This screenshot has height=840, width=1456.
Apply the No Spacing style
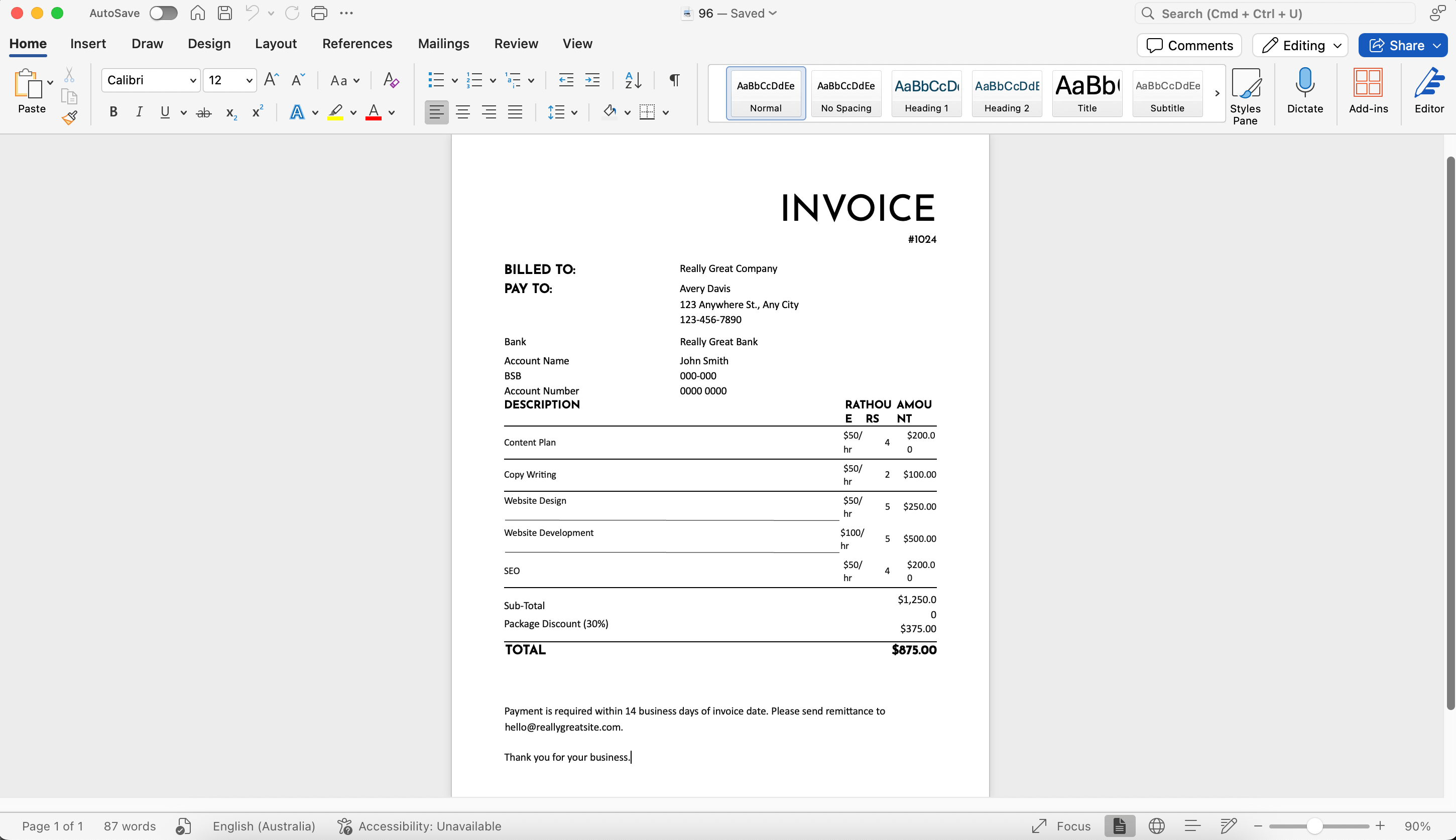(x=846, y=93)
